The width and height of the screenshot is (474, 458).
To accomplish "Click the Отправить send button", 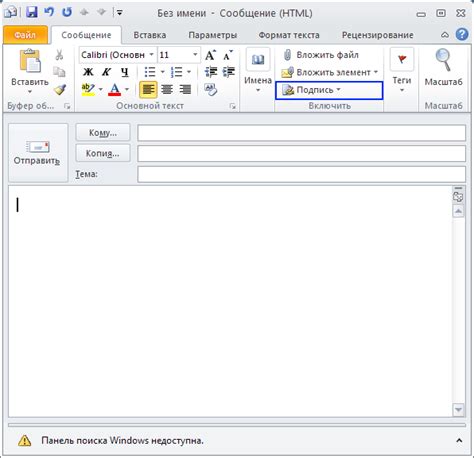I will click(38, 153).
